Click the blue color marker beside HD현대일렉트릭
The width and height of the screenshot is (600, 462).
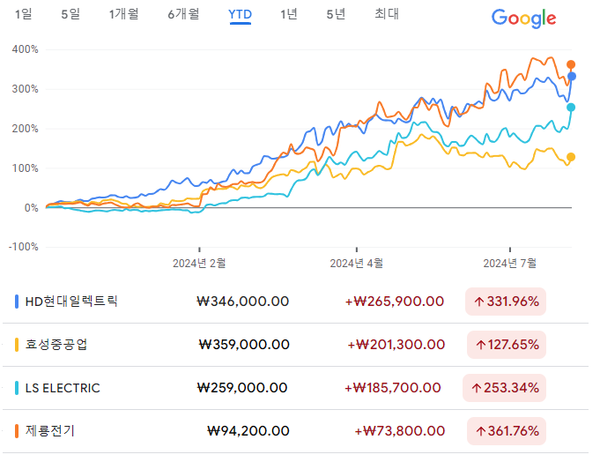[17, 301]
